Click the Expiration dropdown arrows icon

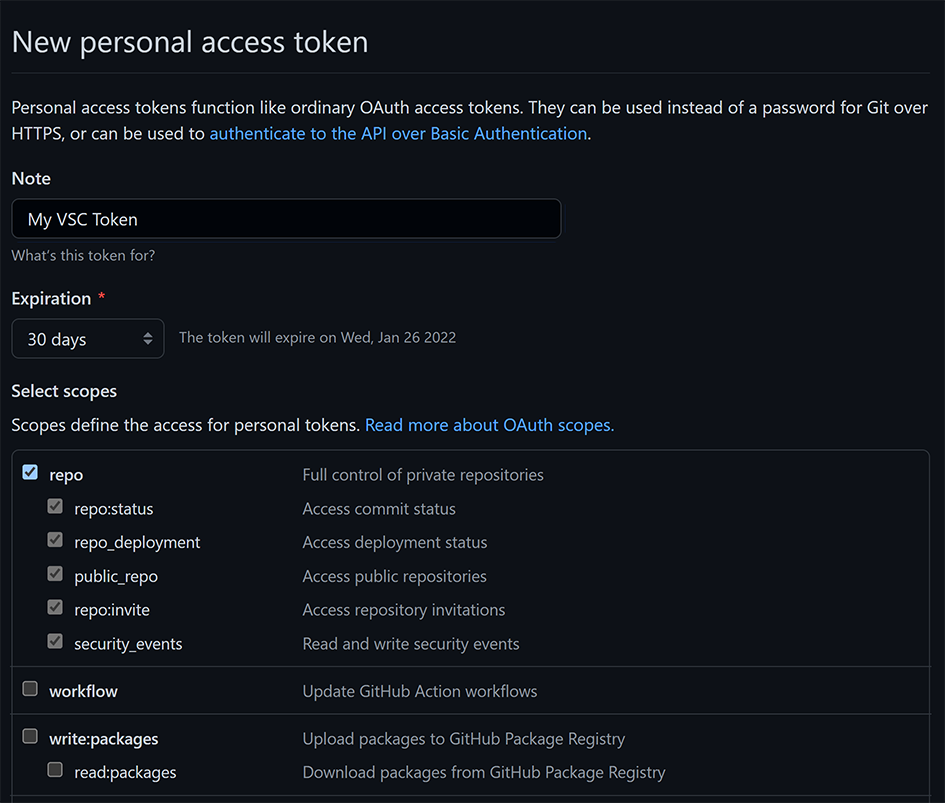coord(148,339)
